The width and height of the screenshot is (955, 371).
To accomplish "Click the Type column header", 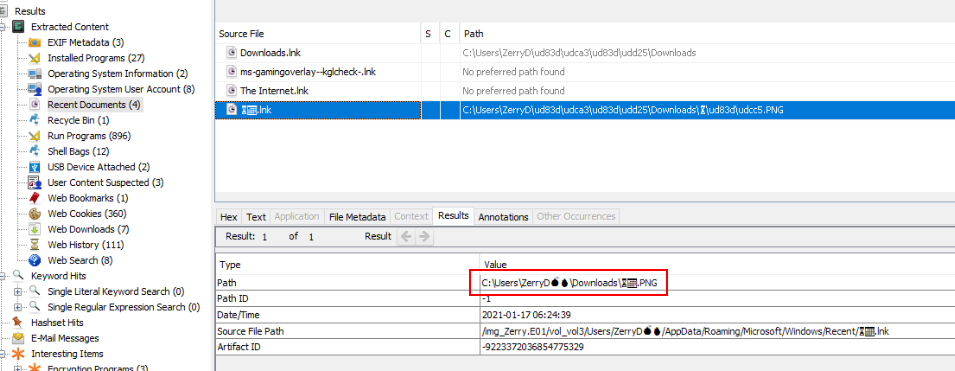I will tap(347, 264).
